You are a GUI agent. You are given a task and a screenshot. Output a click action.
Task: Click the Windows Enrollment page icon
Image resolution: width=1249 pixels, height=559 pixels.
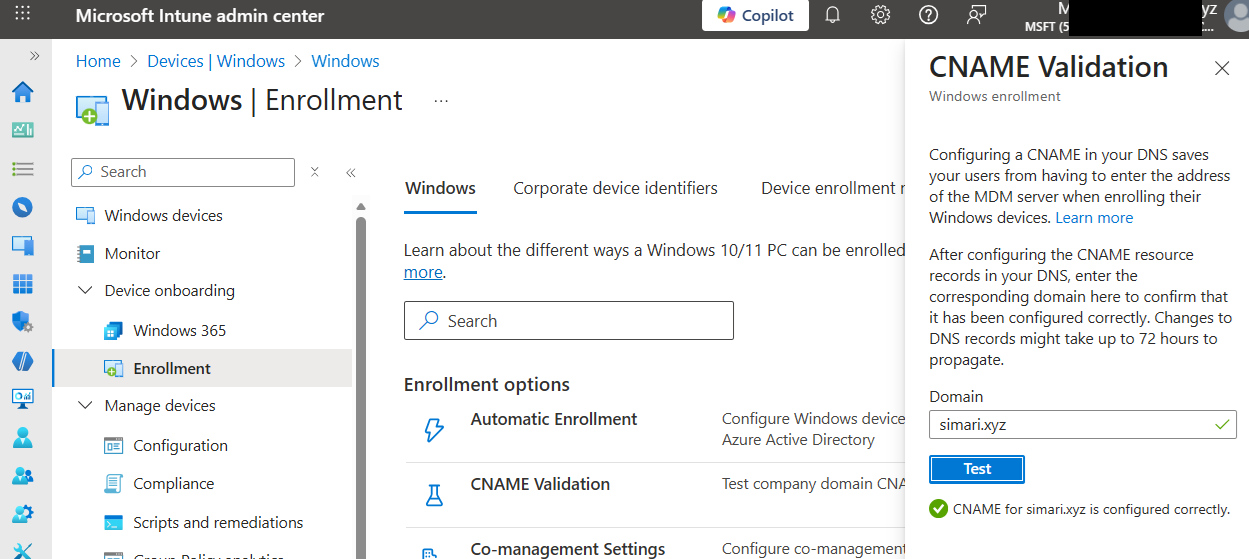tap(92, 109)
